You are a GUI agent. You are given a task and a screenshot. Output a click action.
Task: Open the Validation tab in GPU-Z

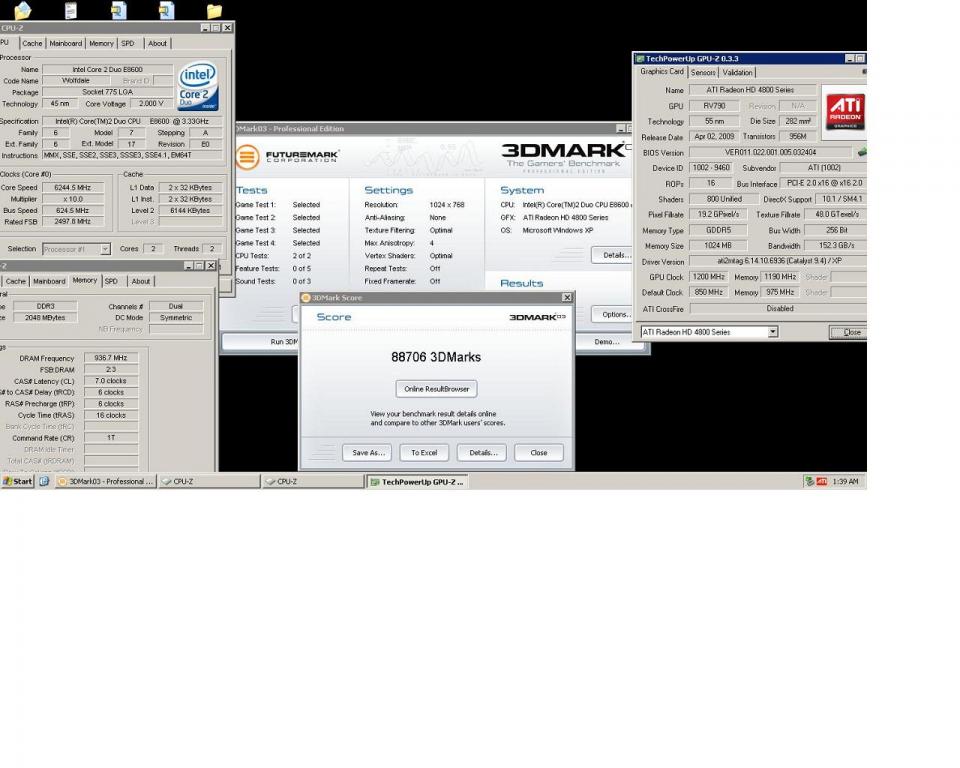pos(737,72)
